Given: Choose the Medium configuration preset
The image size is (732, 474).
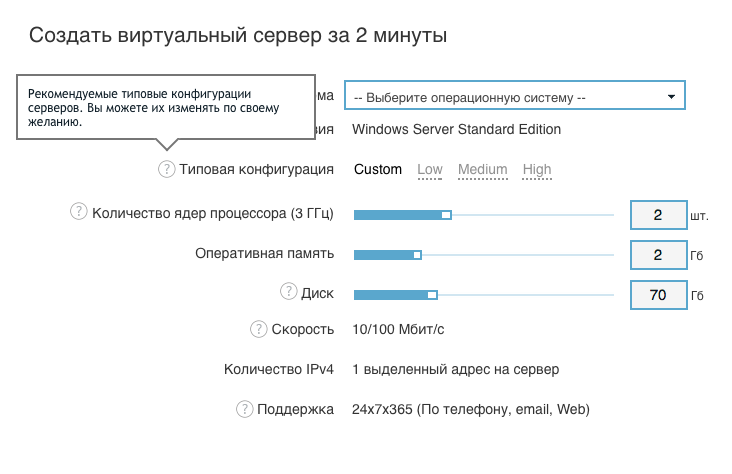Looking at the screenshot, I should click(x=483, y=169).
